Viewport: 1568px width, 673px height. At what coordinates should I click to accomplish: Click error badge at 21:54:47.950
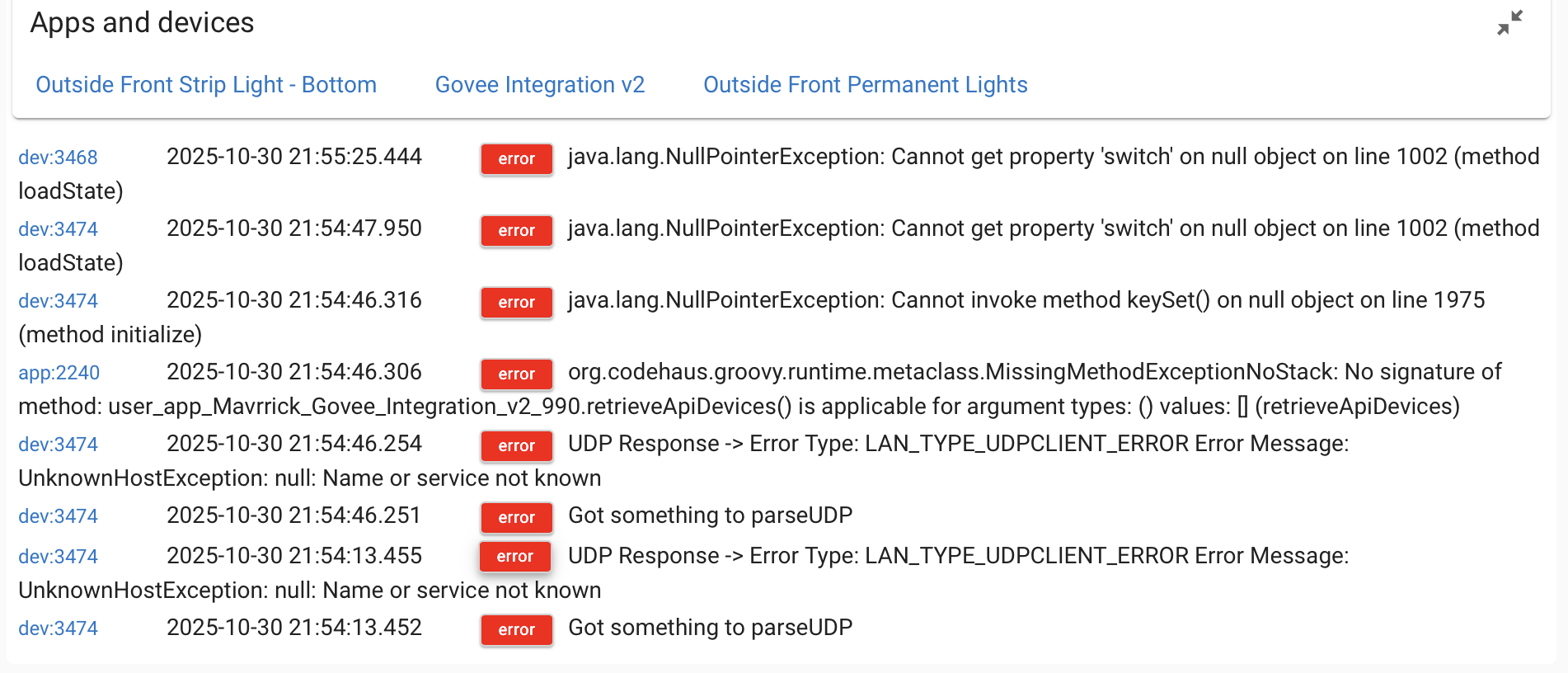pos(517,231)
